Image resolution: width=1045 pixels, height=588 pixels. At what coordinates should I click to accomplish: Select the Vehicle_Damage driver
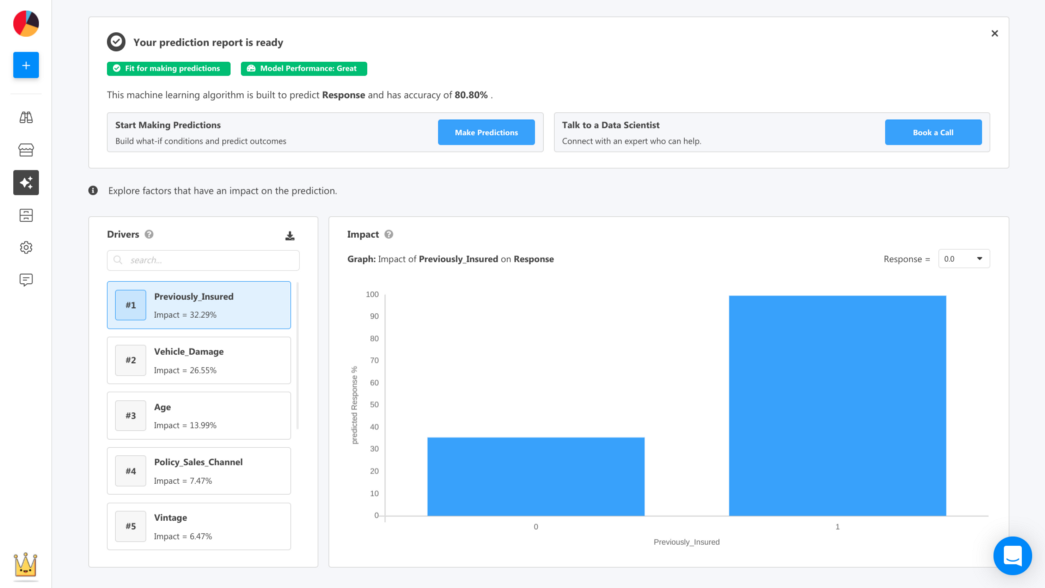point(199,360)
